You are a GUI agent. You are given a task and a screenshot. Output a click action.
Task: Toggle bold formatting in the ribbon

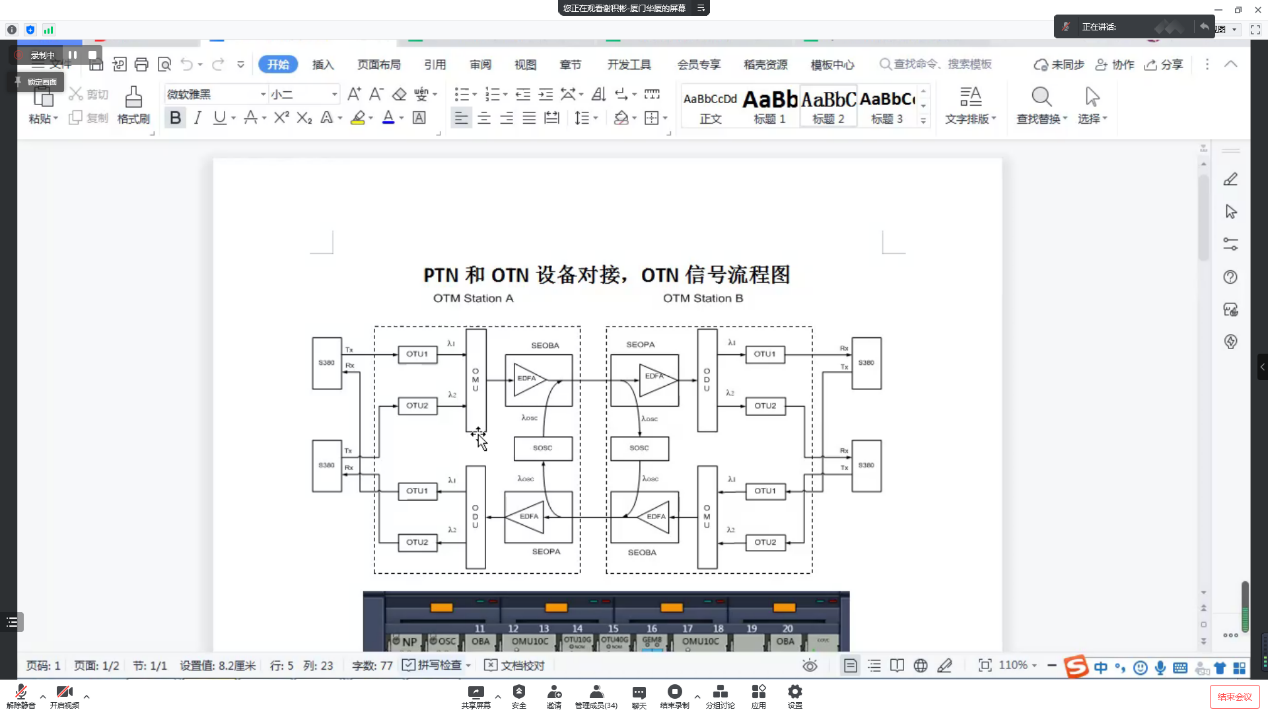coord(176,118)
